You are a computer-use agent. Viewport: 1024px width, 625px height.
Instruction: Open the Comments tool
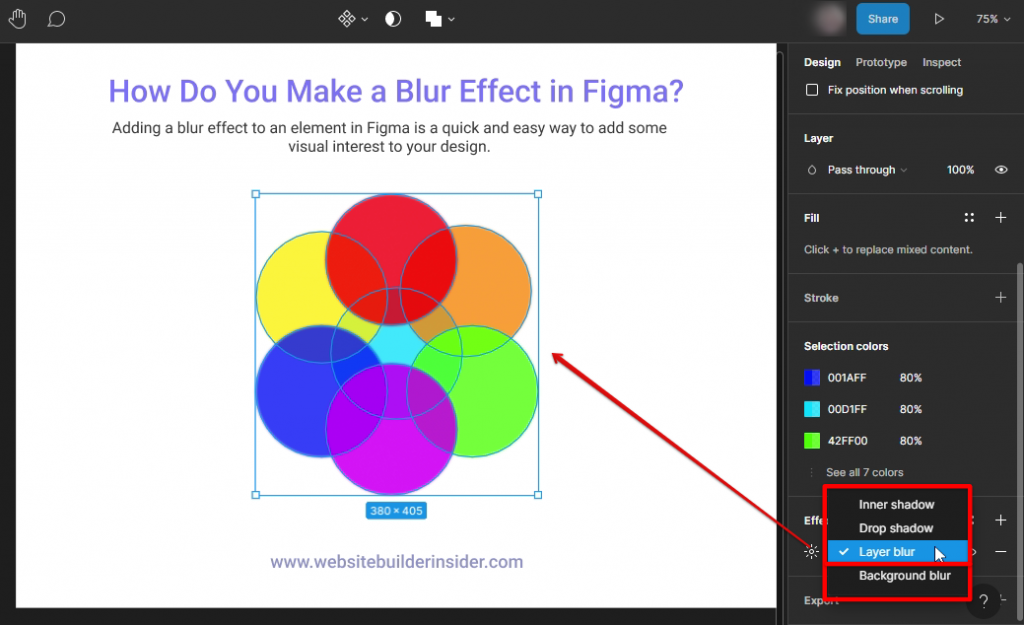pyautogui.click(x=56, y=19)
